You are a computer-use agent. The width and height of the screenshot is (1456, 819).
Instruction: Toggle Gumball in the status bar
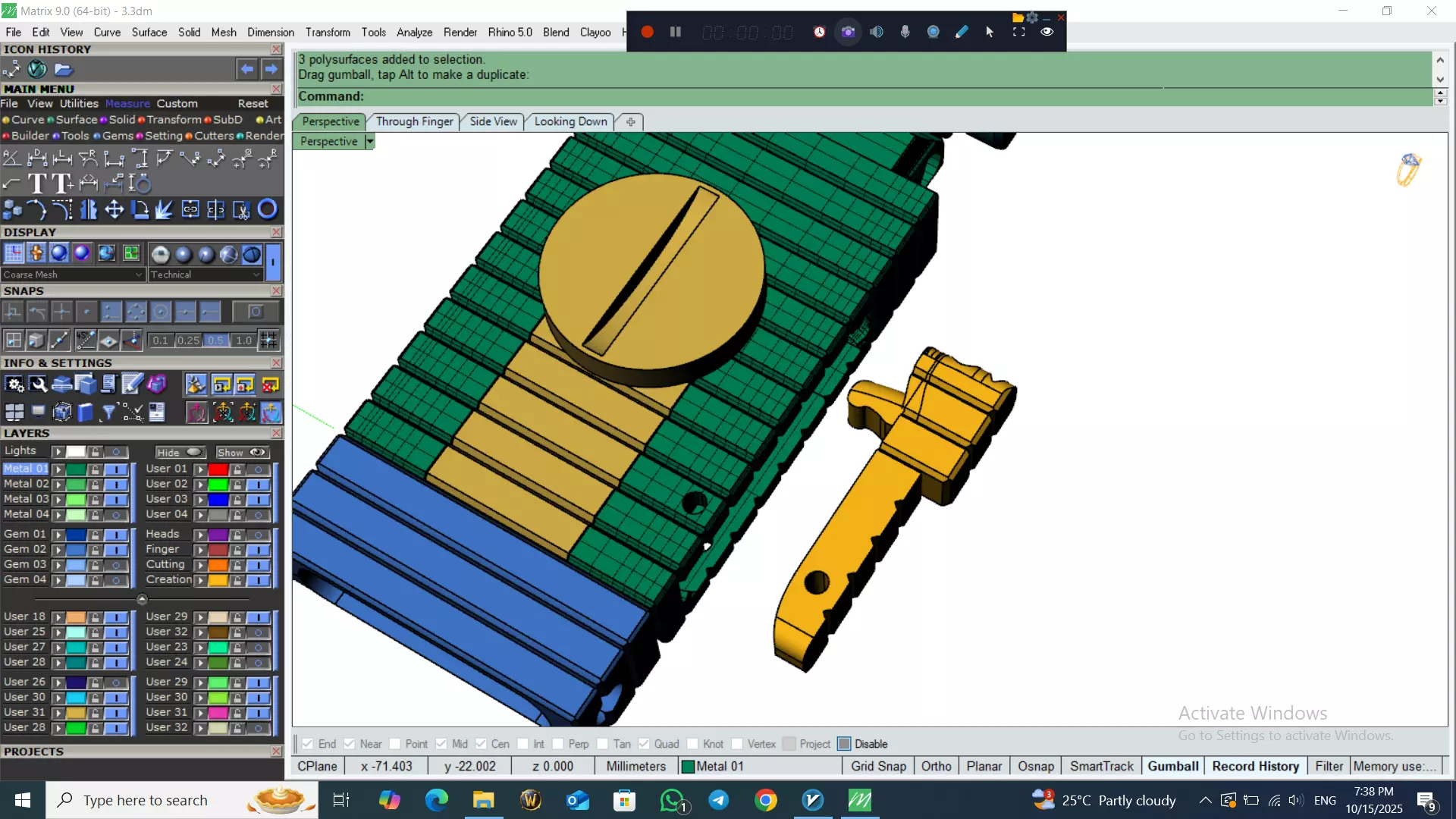click(x=1172, y=766)
